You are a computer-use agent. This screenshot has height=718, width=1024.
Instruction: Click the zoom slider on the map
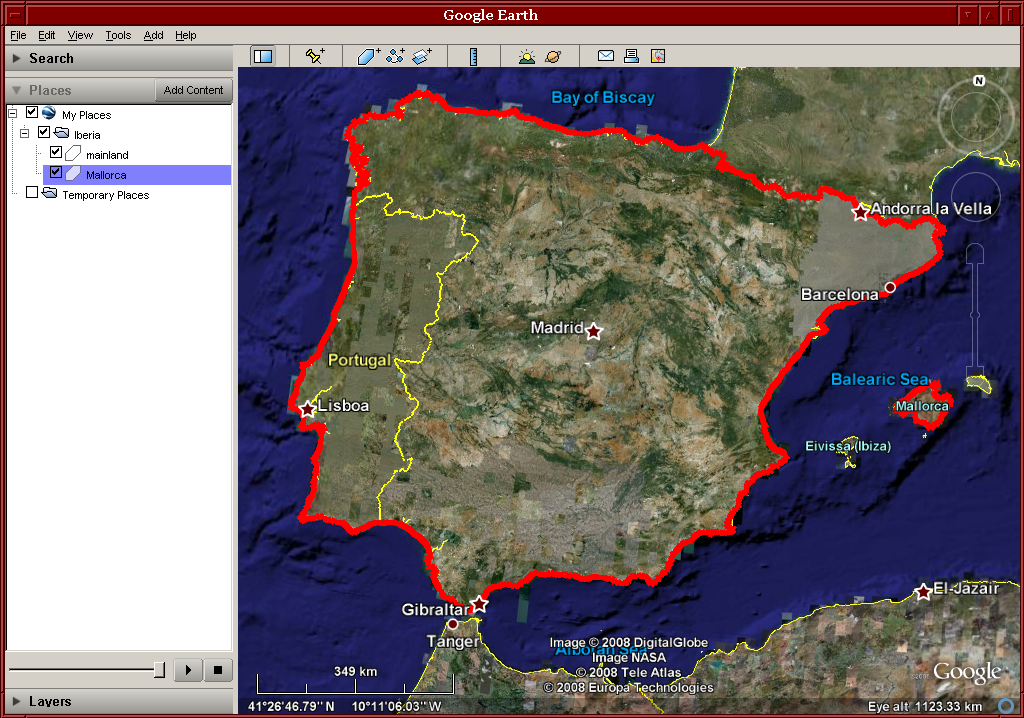coord(975,314)
